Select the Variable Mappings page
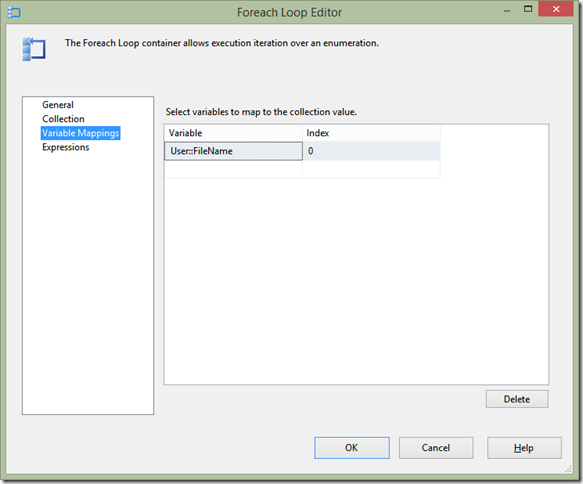Image resolution: width=583 pixels, height=484 pixels. click(80, 133)
